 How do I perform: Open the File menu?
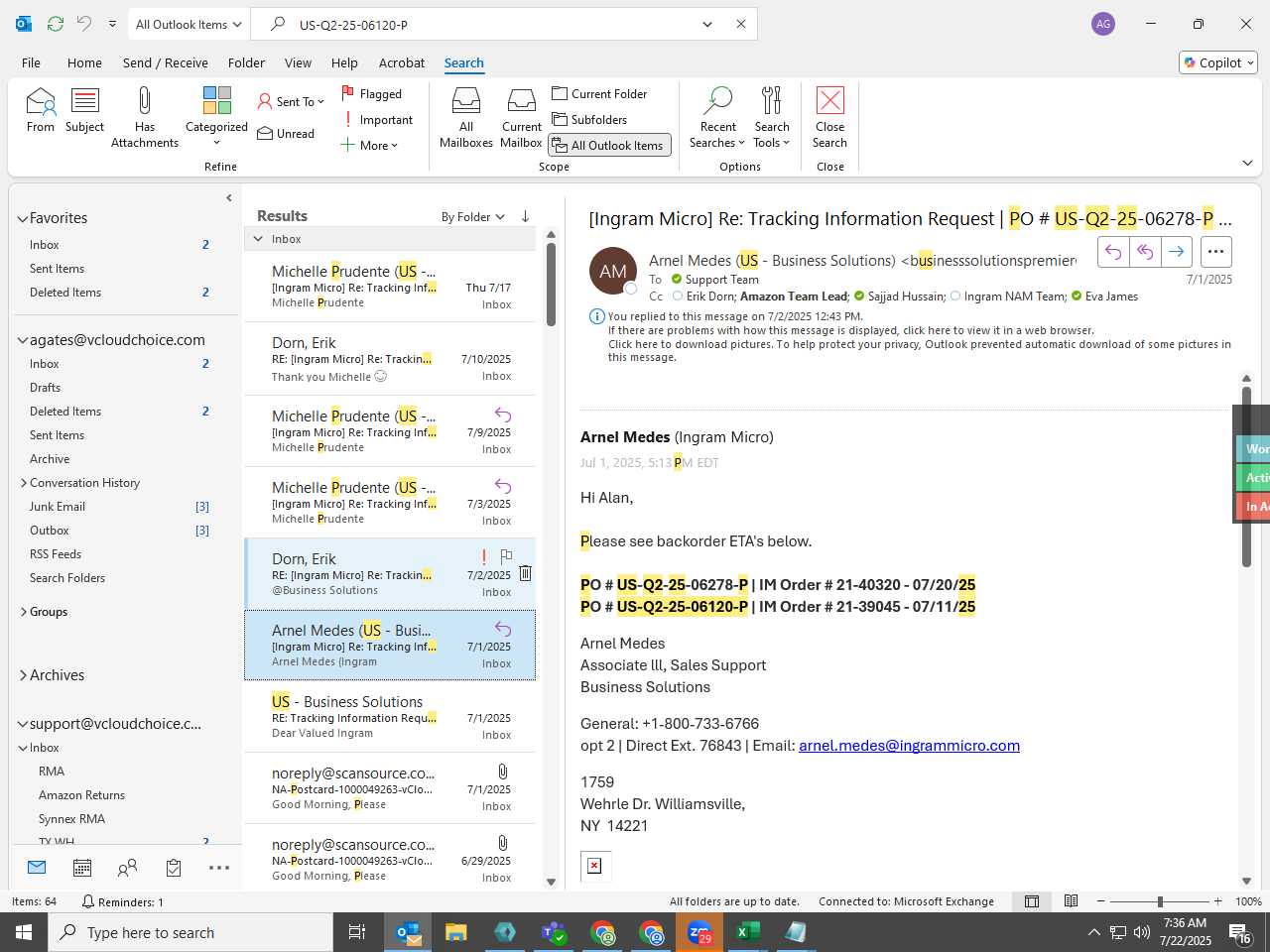(x=31, y=62)
